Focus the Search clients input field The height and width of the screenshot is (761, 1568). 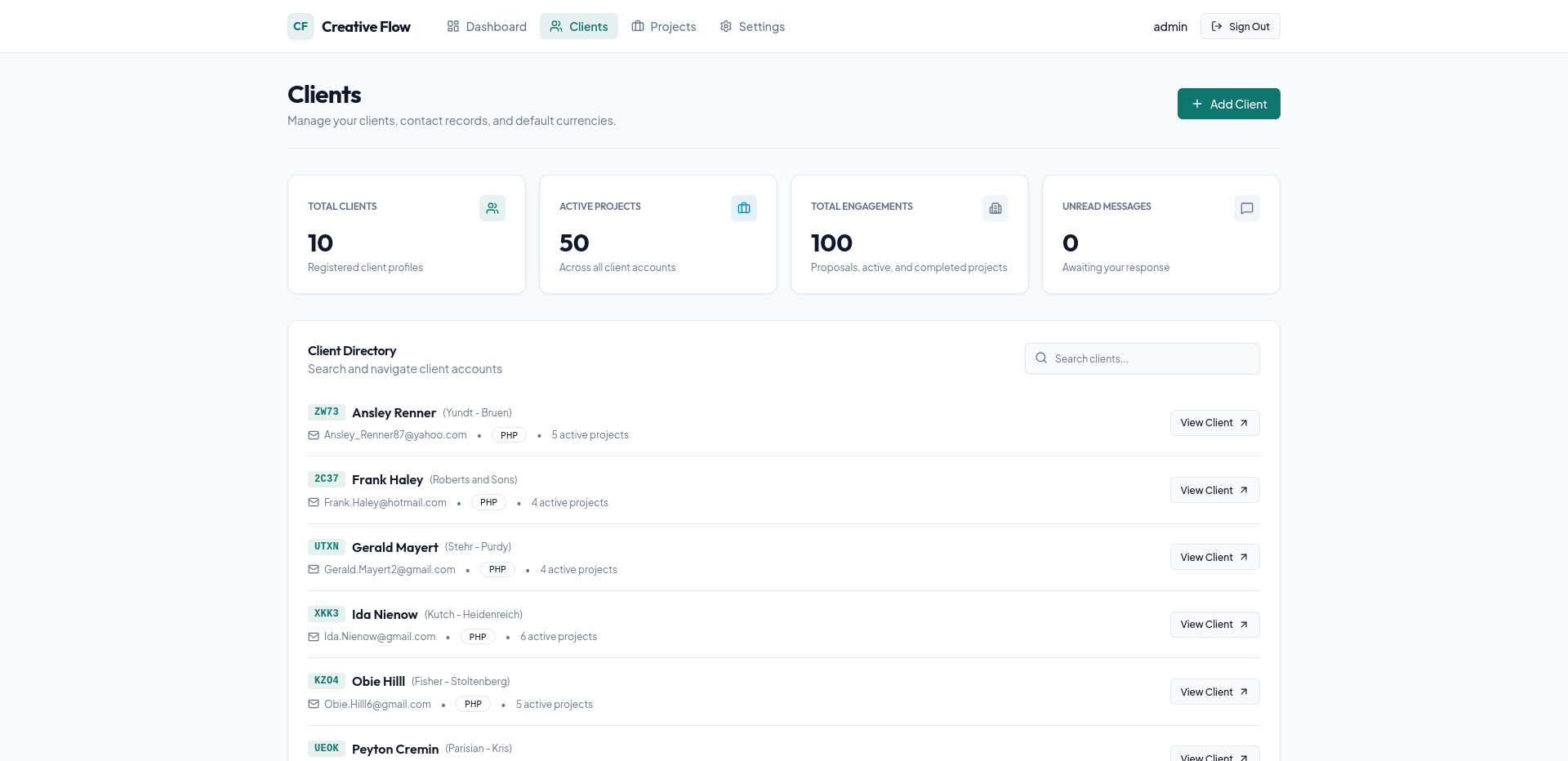tap(1142, 358)
